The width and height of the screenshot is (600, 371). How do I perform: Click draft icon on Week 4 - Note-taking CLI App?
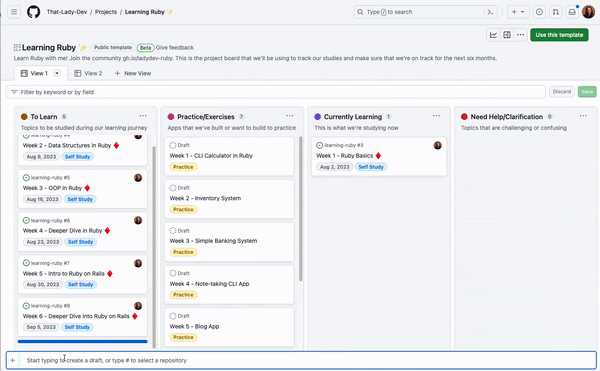(x=173, y=273)
